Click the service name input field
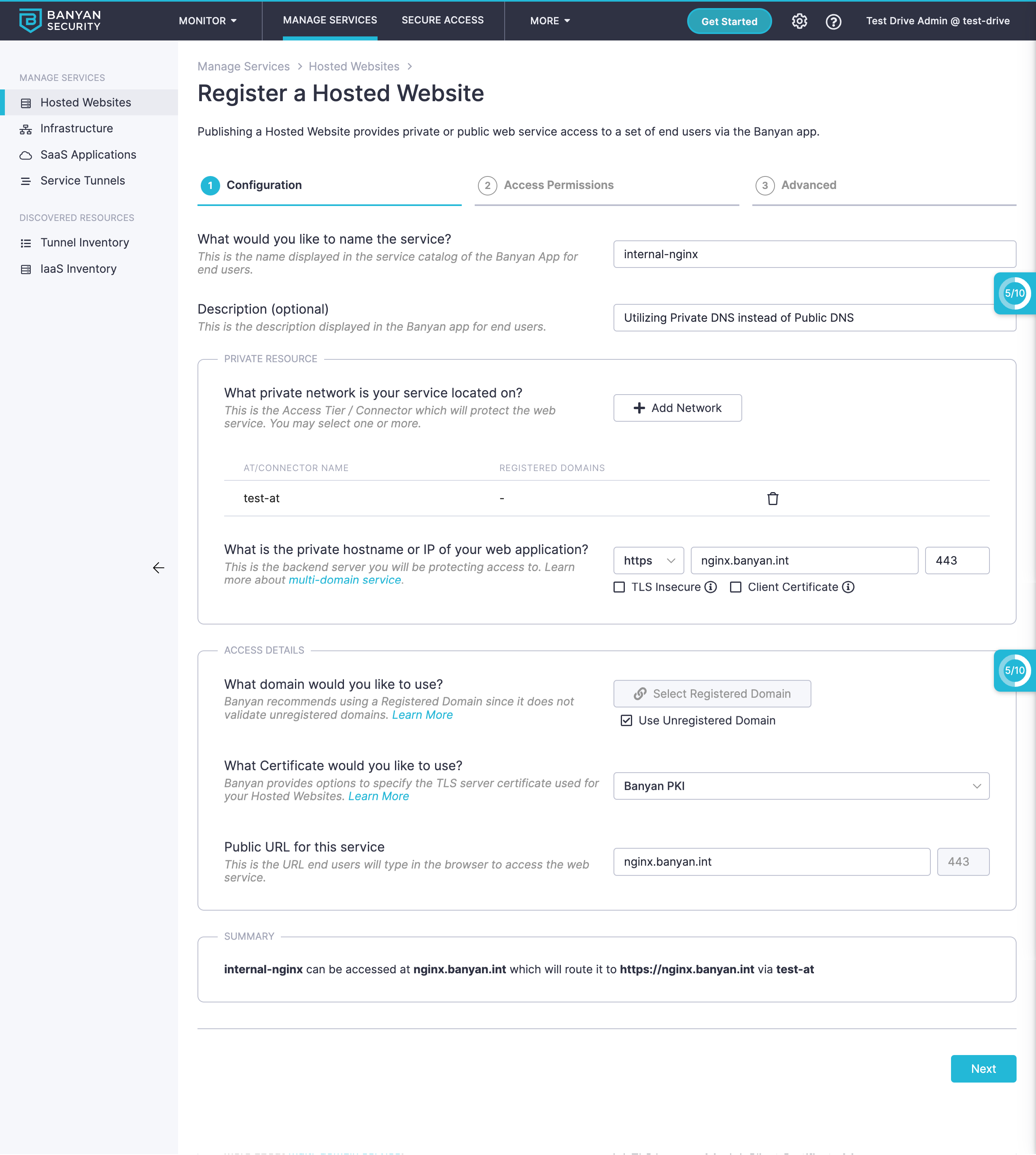Viewport: 1036px width, 1155px height. [814, 255]
